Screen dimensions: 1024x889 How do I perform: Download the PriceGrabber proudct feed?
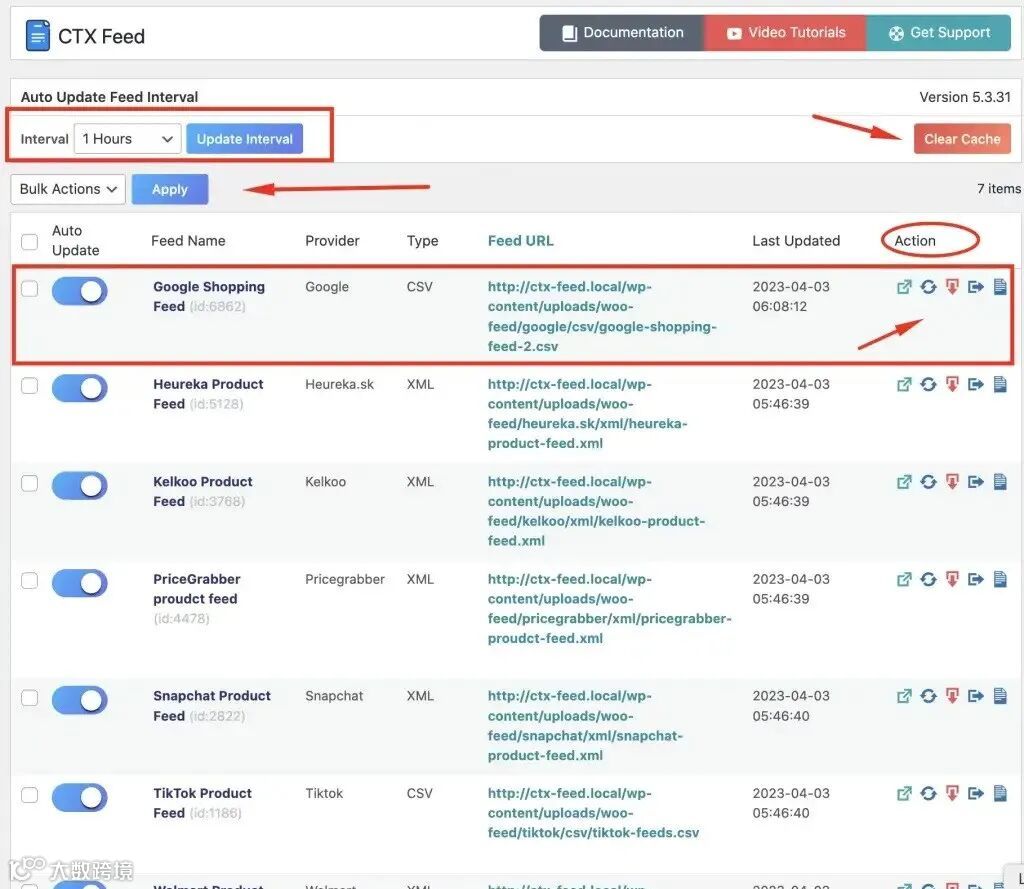(952, 579)
